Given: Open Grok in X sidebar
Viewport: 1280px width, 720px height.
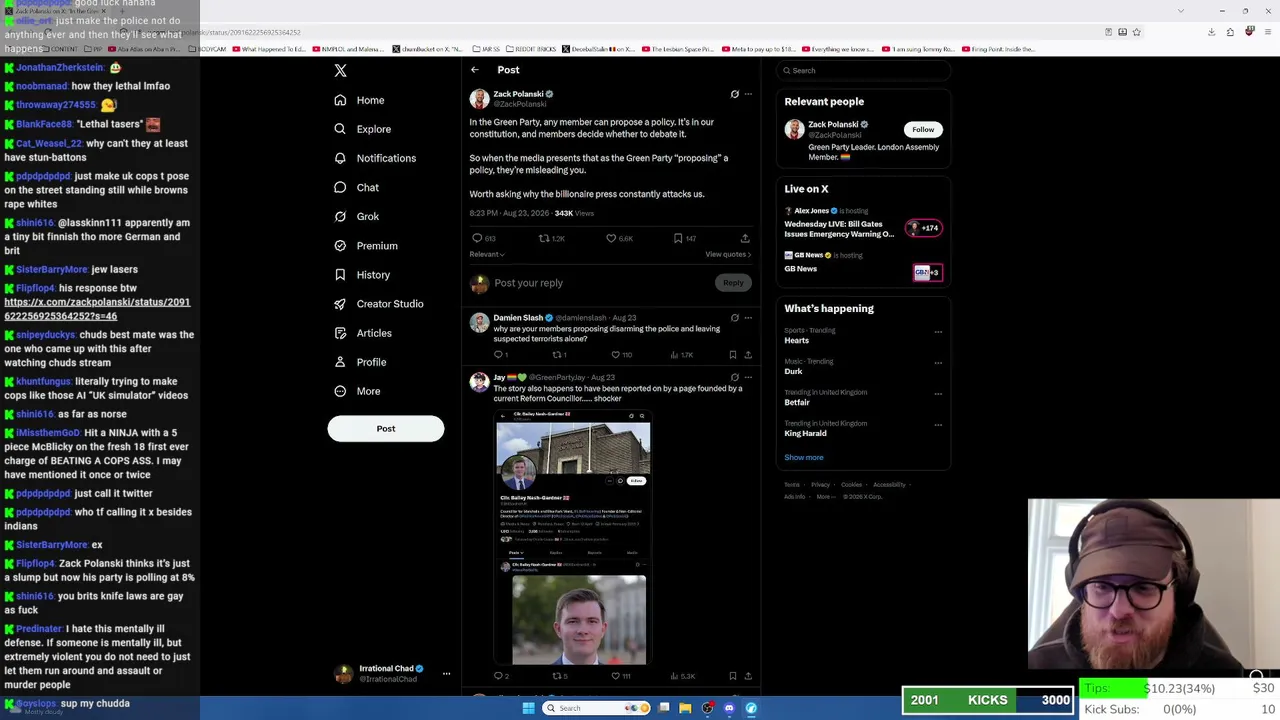Looking at the screenshot, I should click(x=356, y=216).
